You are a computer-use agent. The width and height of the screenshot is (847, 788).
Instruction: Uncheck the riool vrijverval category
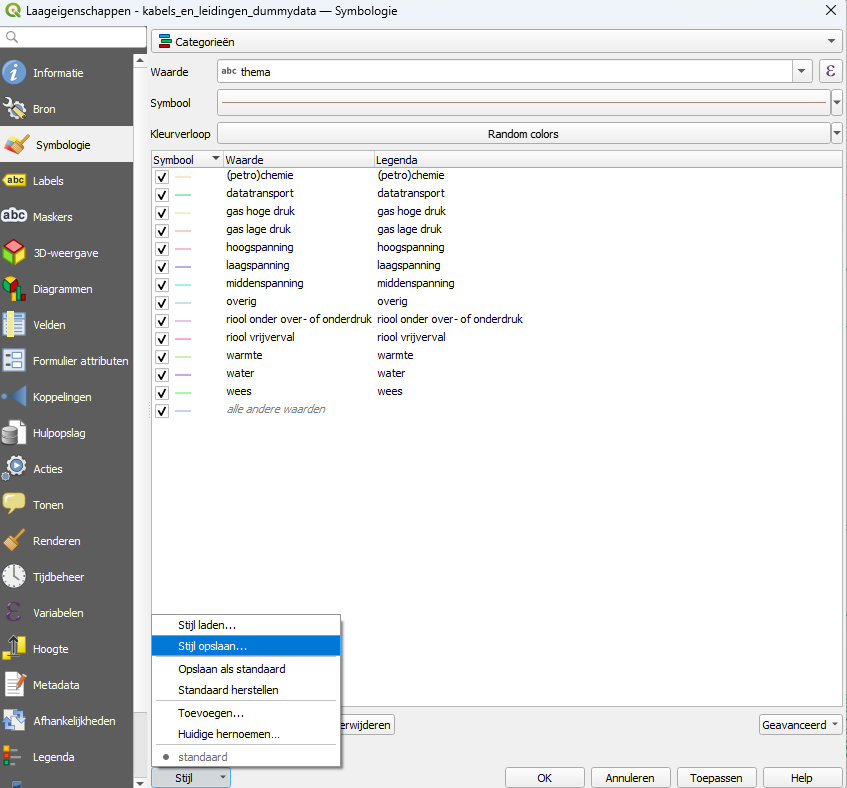click(x=162, y=339)
